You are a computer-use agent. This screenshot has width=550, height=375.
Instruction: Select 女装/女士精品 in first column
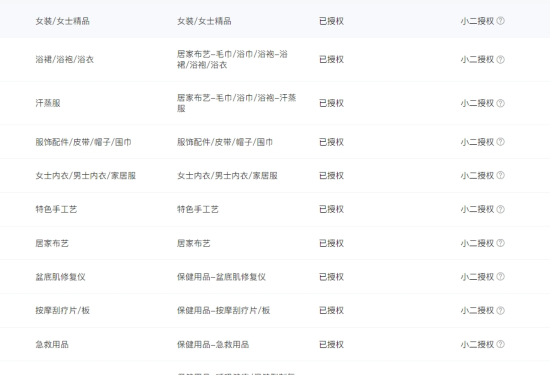point(62,21)
